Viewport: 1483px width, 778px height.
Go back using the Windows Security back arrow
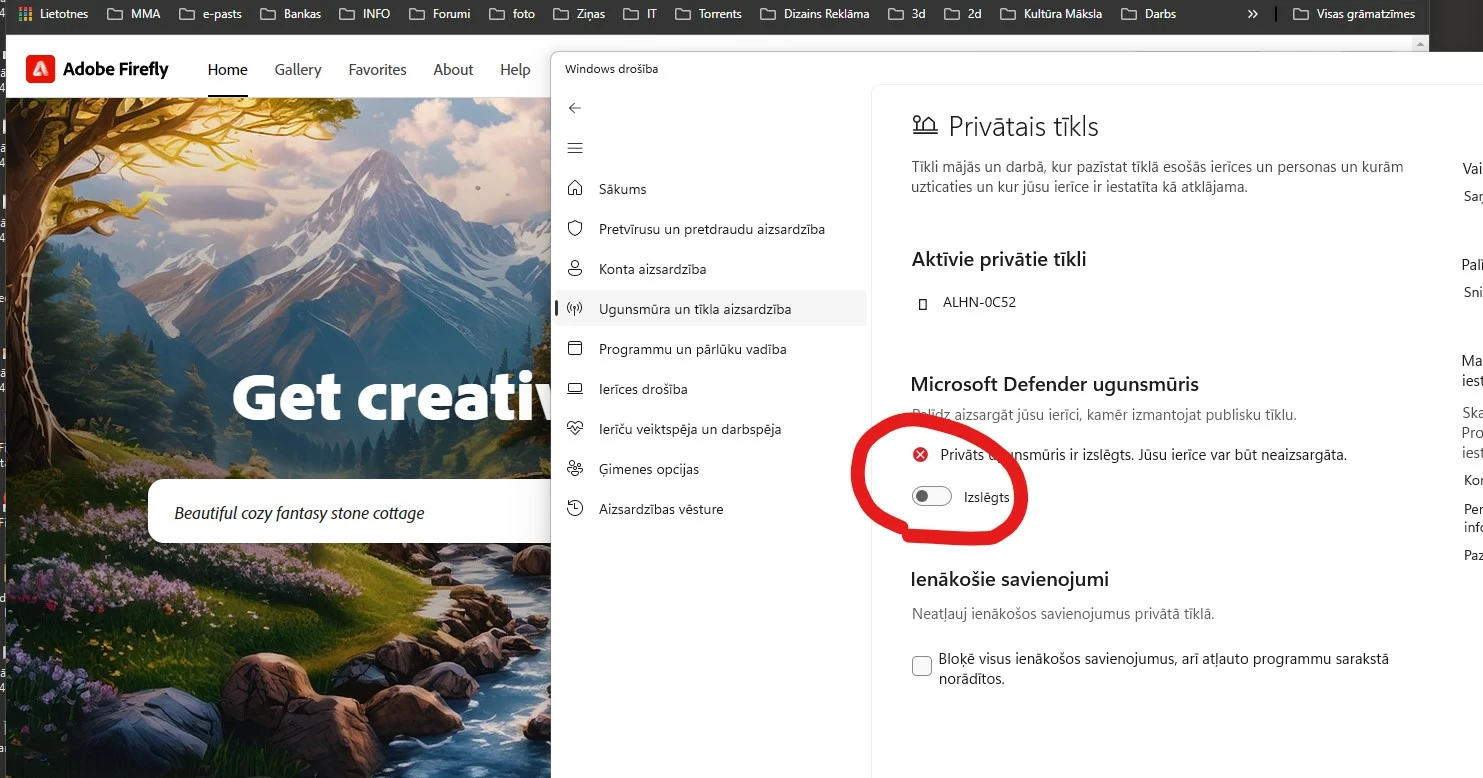click(574, 108)
